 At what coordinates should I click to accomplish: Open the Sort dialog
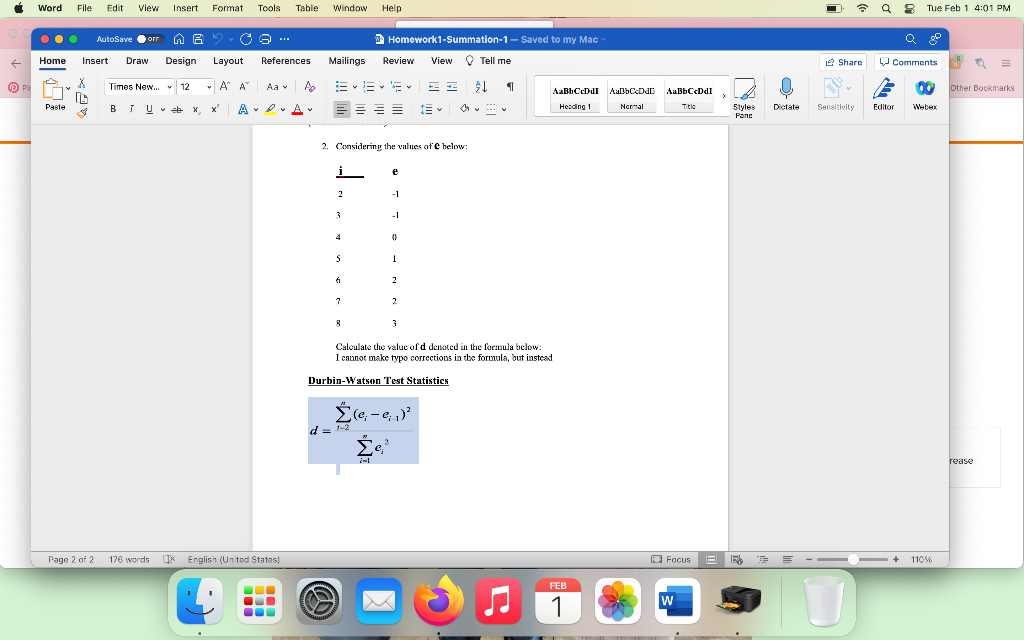coord(479,87)
